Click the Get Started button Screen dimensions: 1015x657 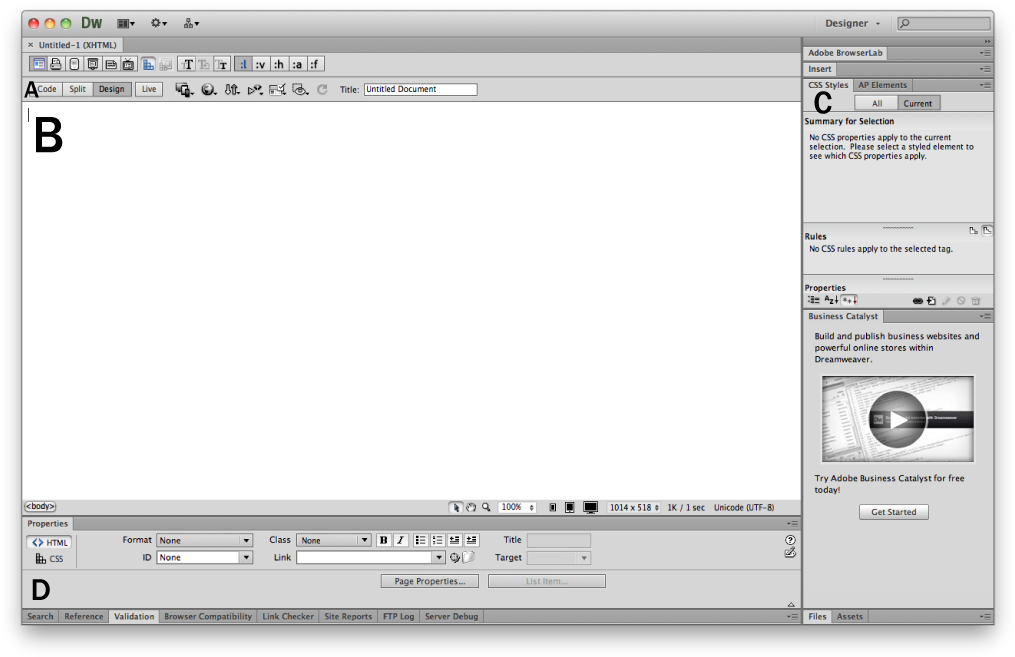click(x=893, y=512)
